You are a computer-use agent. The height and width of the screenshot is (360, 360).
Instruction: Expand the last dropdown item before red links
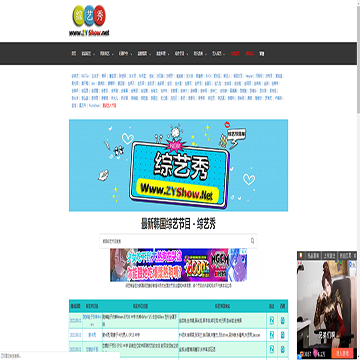click(x=218, y=53)
